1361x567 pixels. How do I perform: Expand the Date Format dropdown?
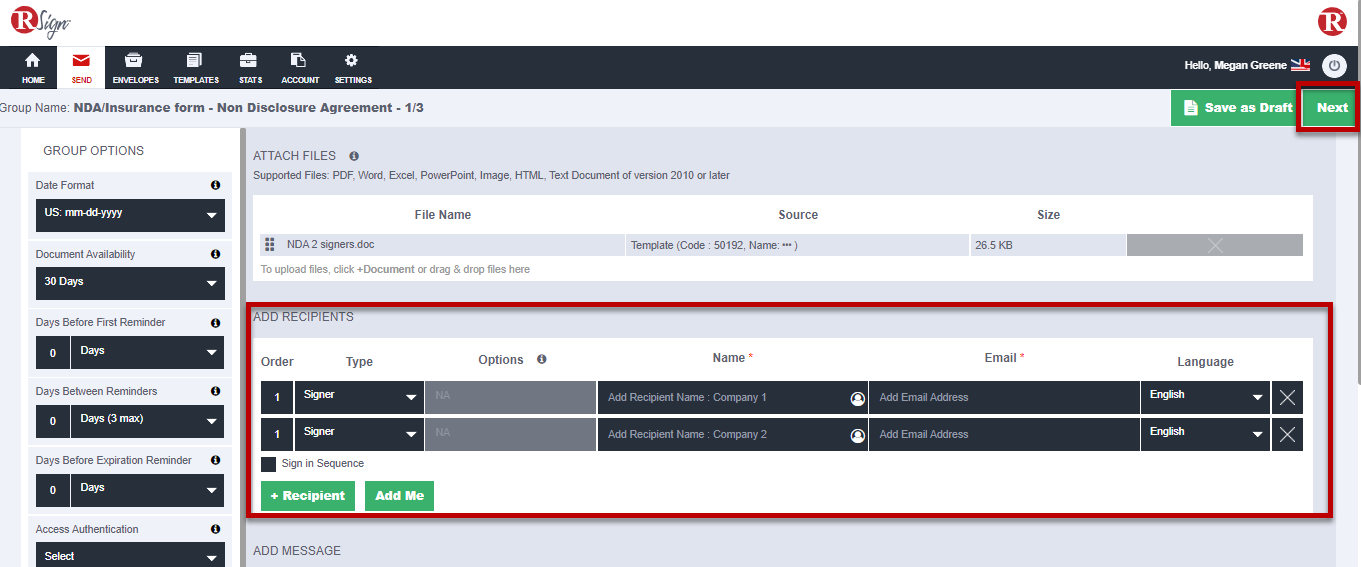click(x=130, y=214)
